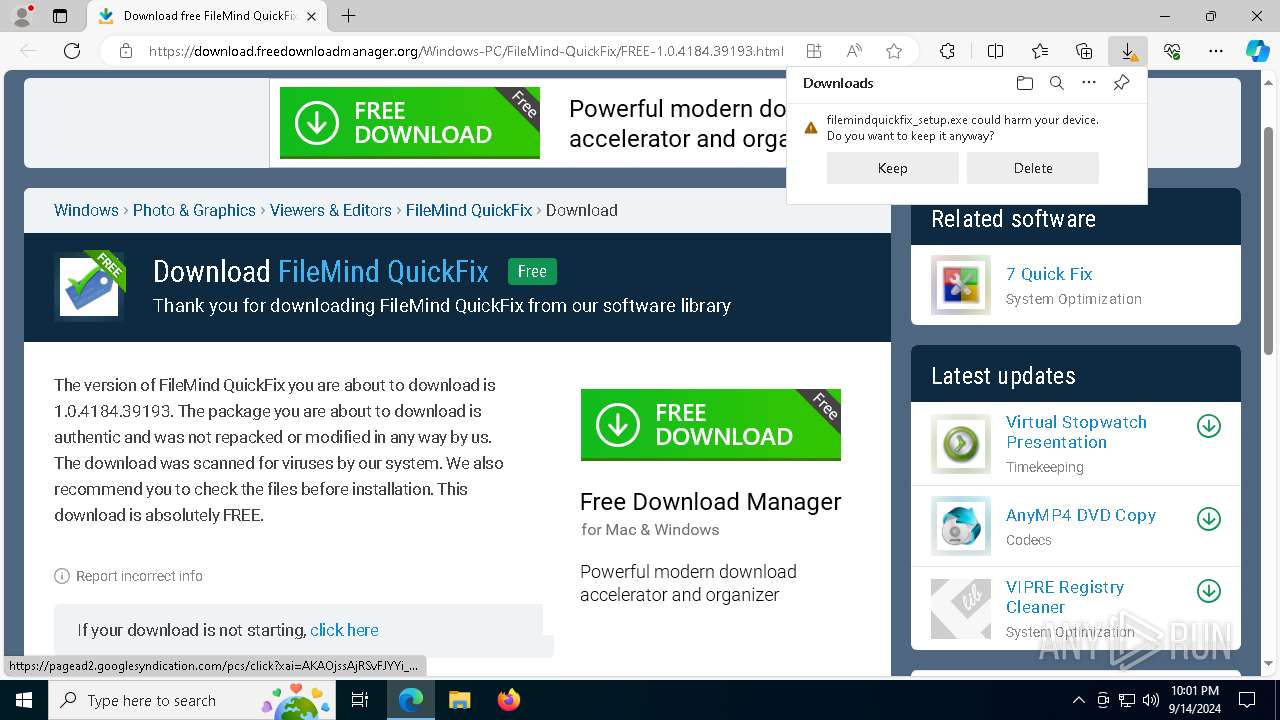Click the Timekeeping category text
The width and height of the screenshot is (1280, 720).
click(1045, 467)
